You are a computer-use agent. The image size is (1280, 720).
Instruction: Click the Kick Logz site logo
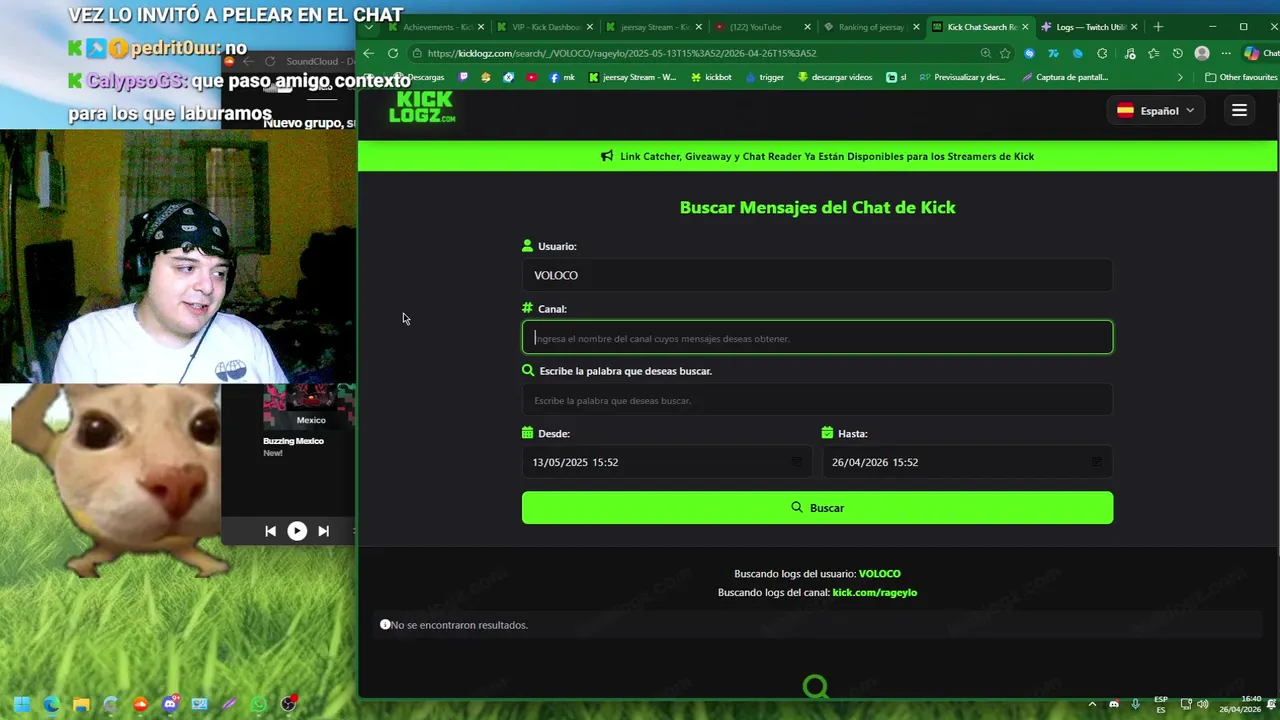click(421, 108)
